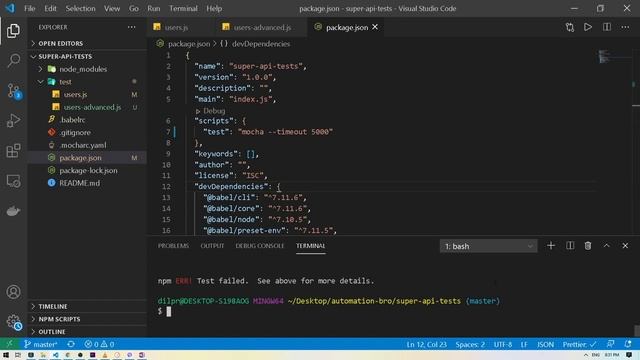The width and height of the screenshot is (640, 360).
Task: Switch to the Problems panel tab
Action: (173, 246)
